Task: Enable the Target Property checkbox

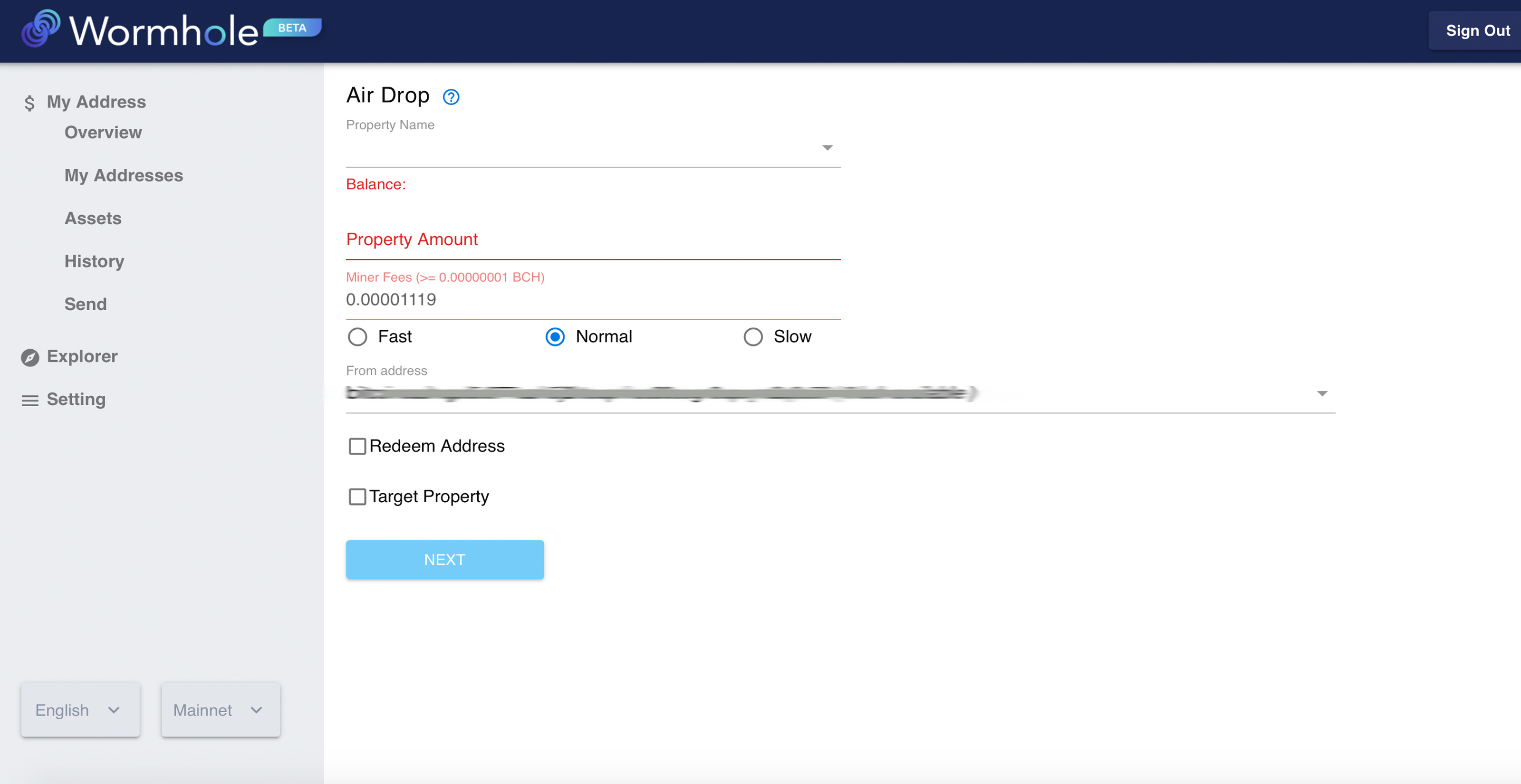Action: tap(357, 496)
